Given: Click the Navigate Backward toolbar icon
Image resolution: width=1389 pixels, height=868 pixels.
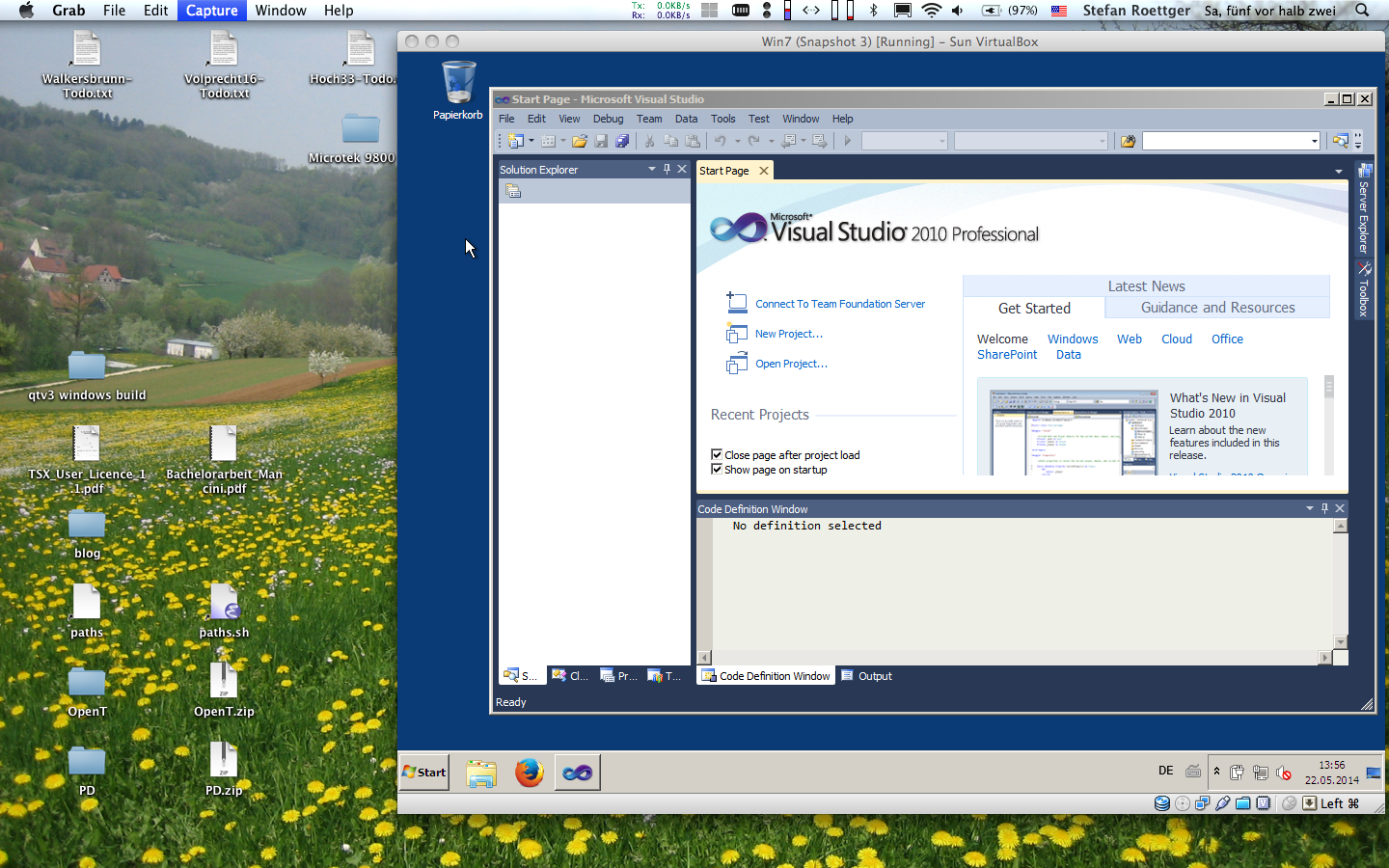Looking at the screenshot, I should [x=787, y=141].
